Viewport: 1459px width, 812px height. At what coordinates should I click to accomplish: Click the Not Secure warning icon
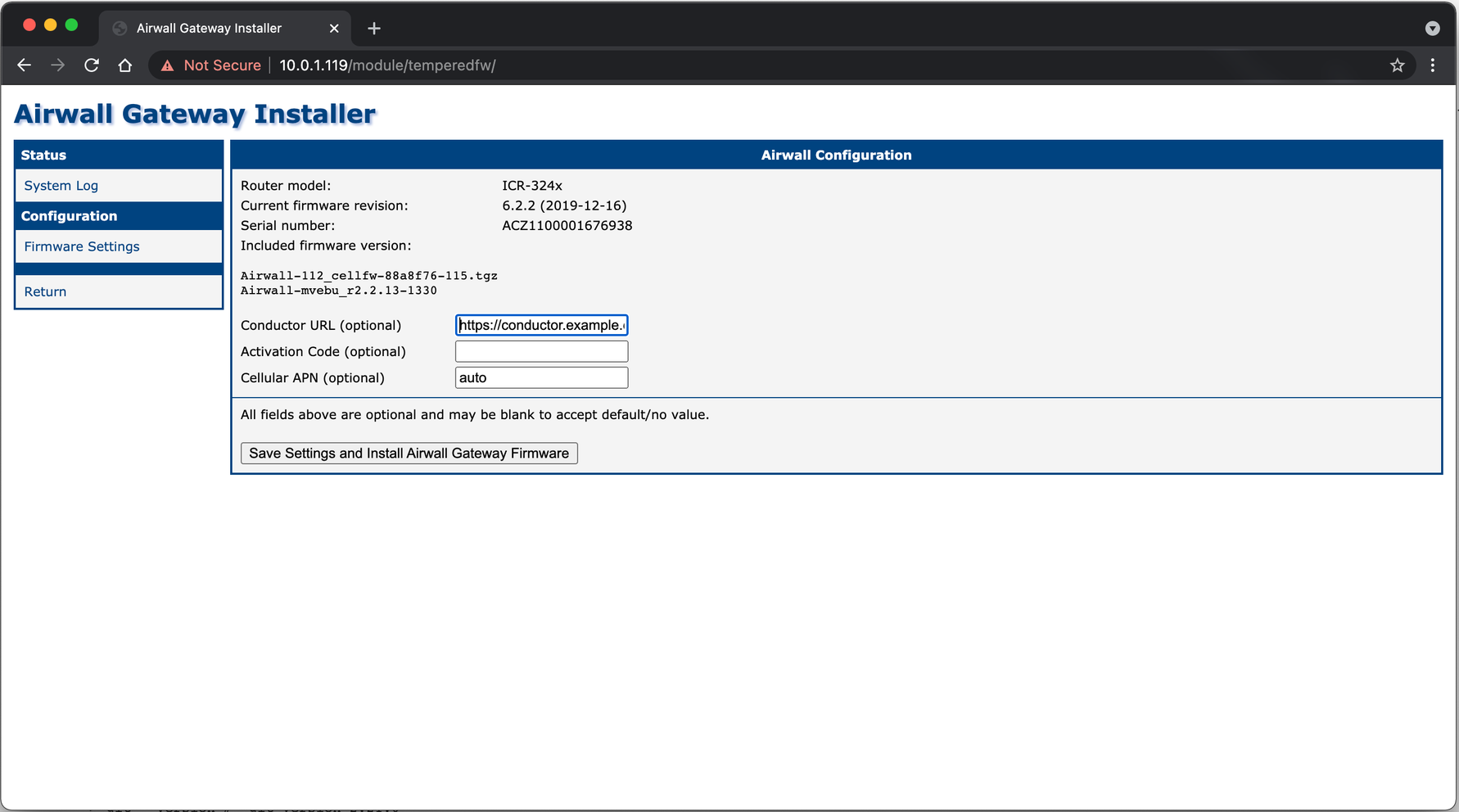click(167, 65)
